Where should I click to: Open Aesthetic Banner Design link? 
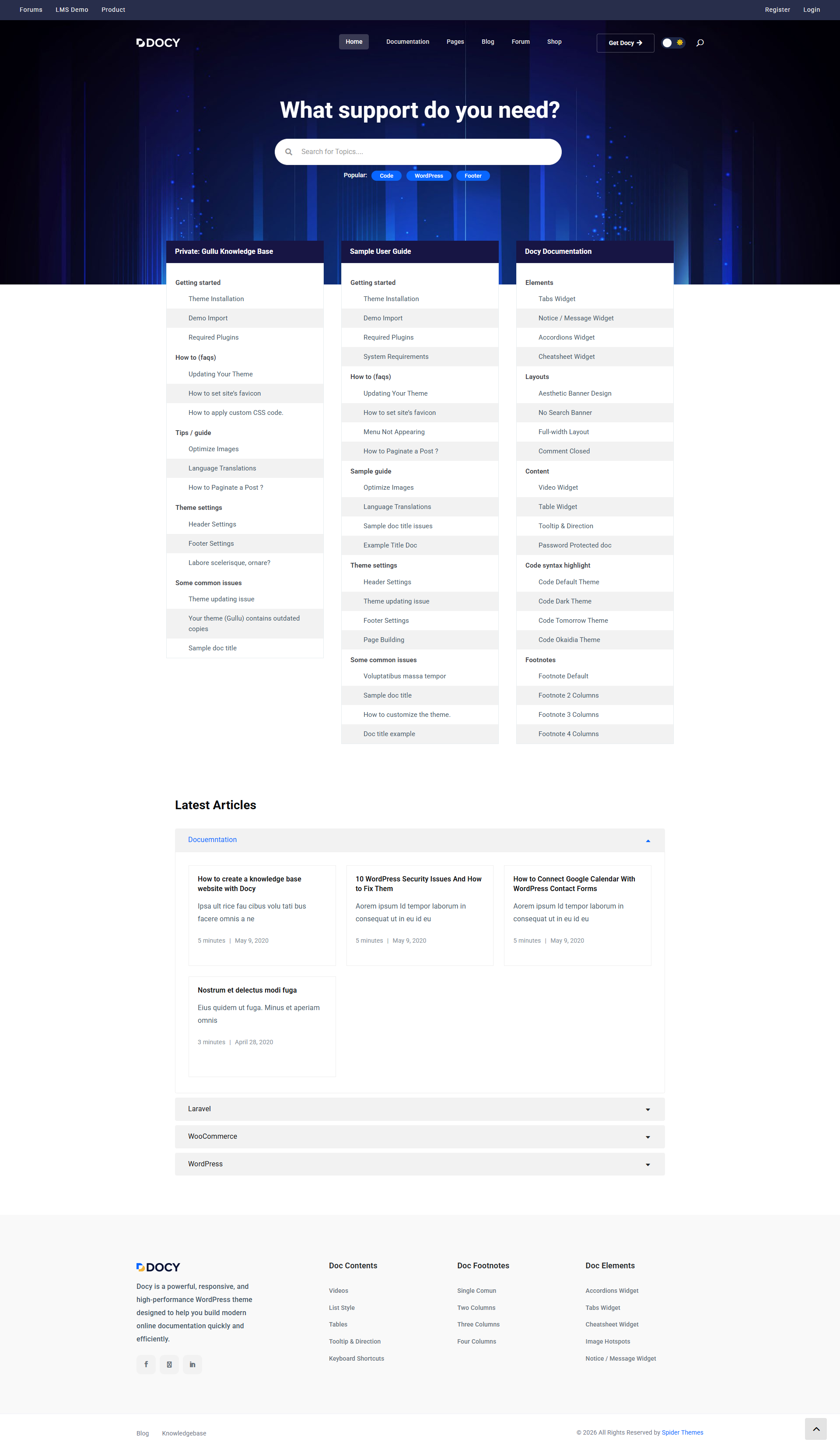pyautogui.click(x=575, y=393)
